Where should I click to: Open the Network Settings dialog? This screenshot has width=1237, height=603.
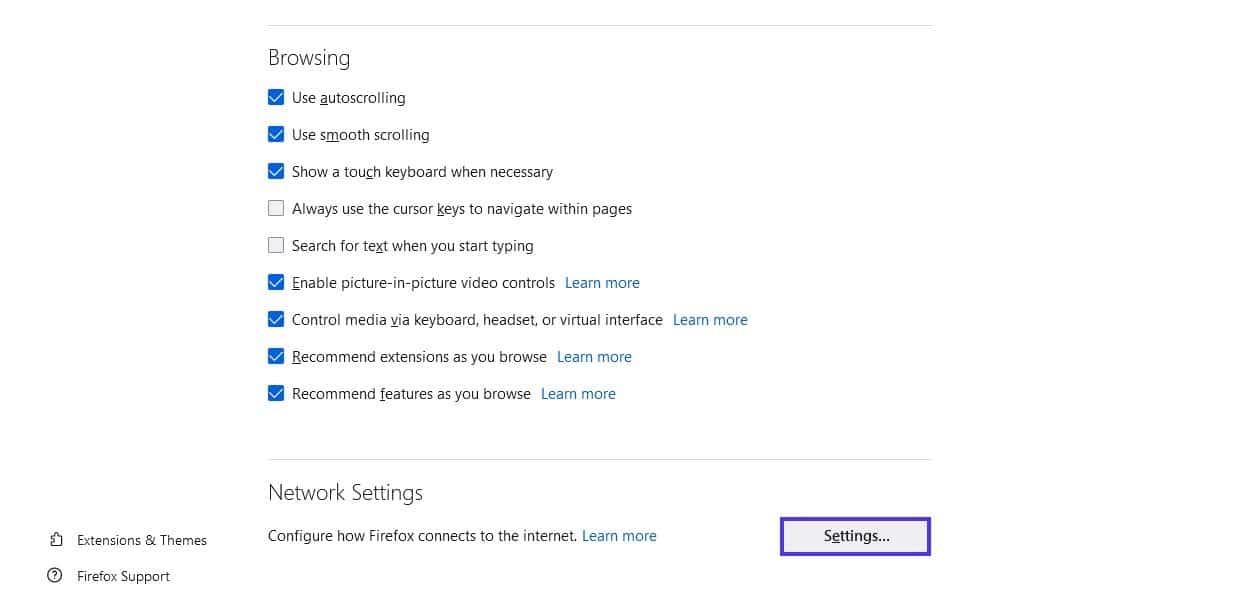click(855, 536)
